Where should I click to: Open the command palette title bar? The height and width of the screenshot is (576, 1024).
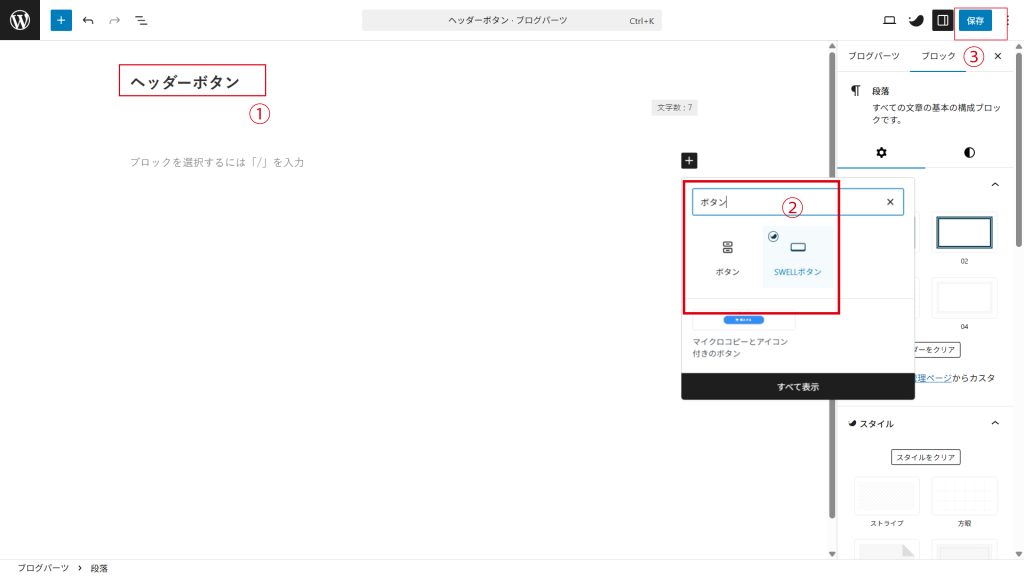click(x=511, y=20)
